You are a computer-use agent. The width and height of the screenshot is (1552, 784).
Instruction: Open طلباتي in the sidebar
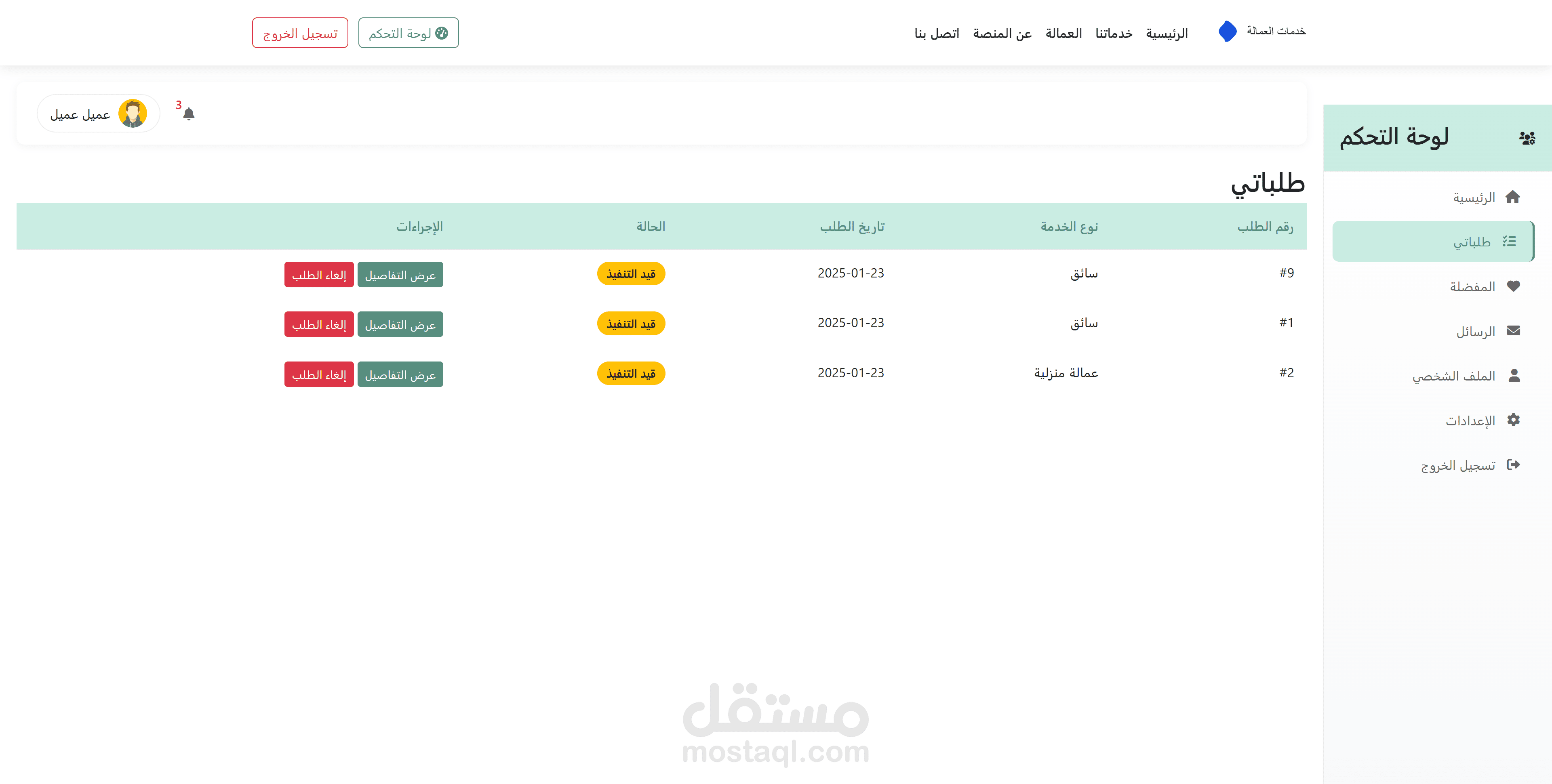(1471, 242)
